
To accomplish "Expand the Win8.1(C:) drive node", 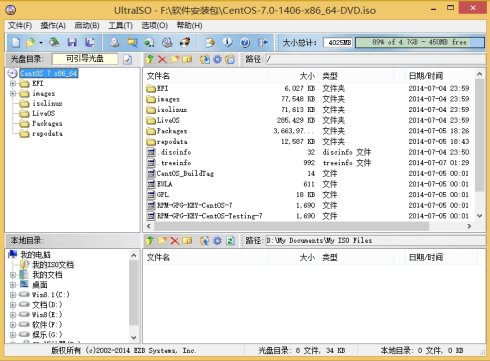I will tap(13, 295).
